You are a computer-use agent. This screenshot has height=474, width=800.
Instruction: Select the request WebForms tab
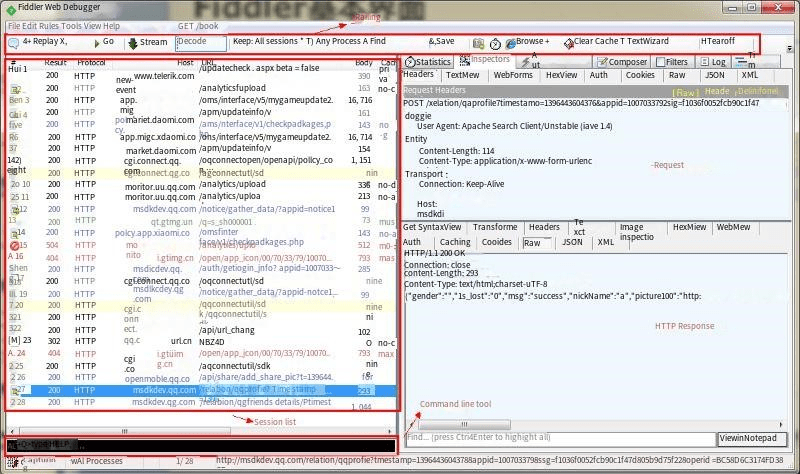513,76
